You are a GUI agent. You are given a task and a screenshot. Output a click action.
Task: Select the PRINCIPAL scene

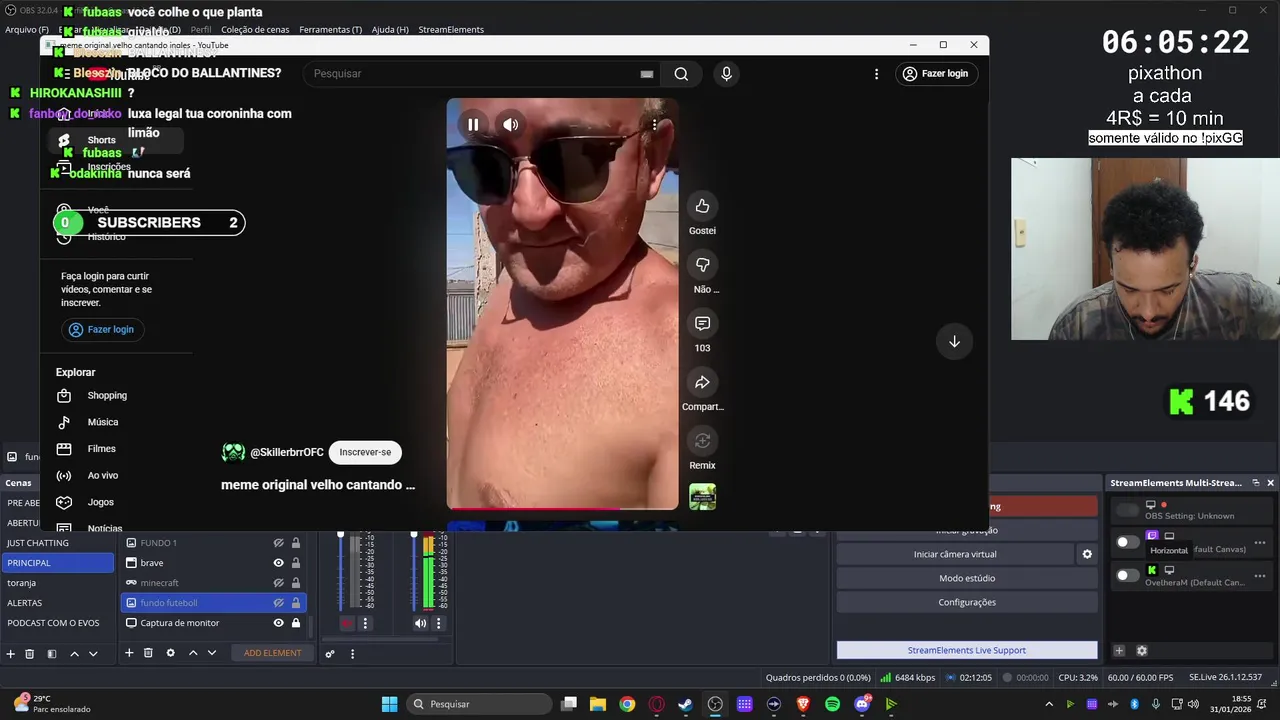pos(57,563)
